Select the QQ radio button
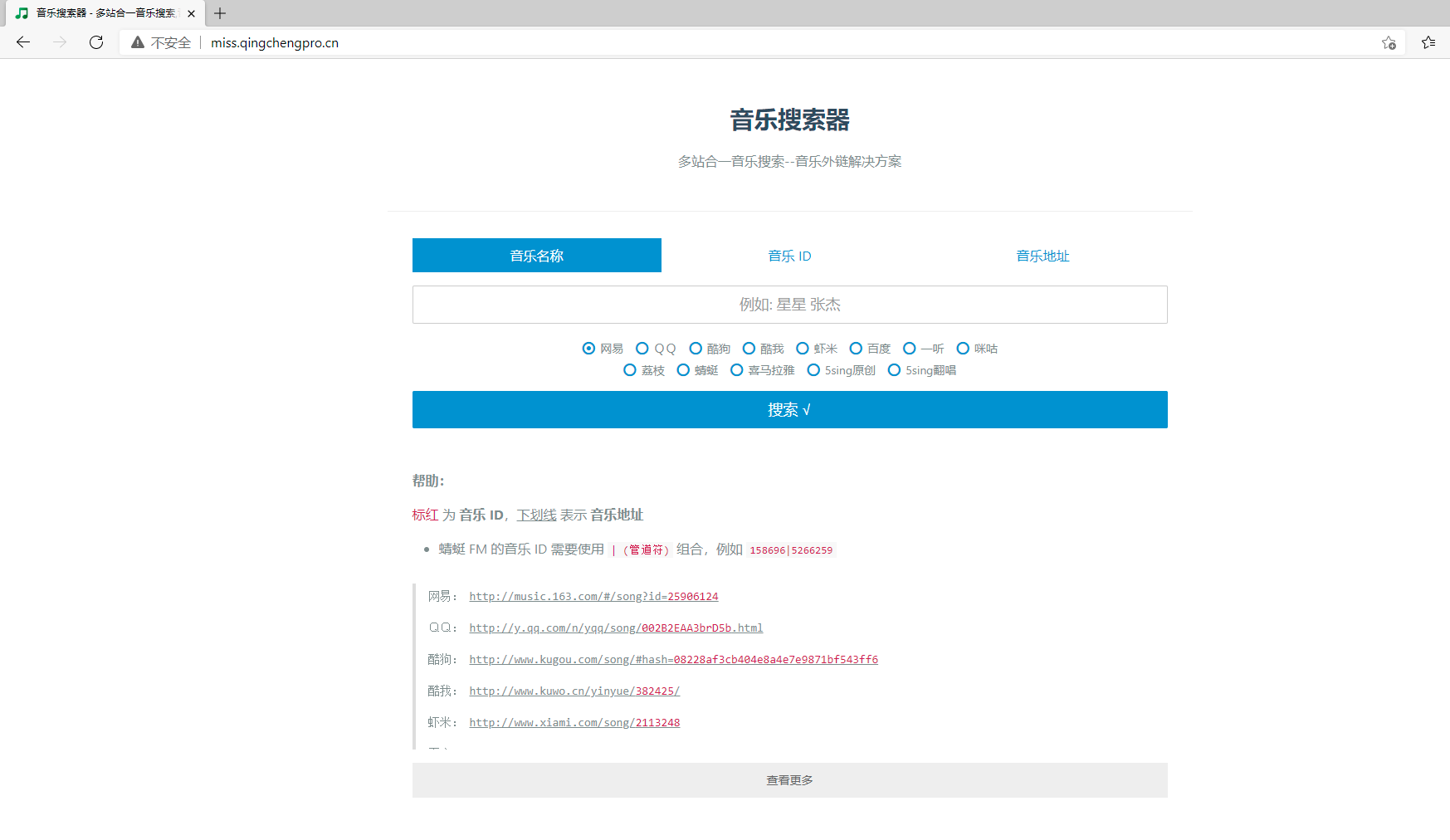 (x=642, y=349)
